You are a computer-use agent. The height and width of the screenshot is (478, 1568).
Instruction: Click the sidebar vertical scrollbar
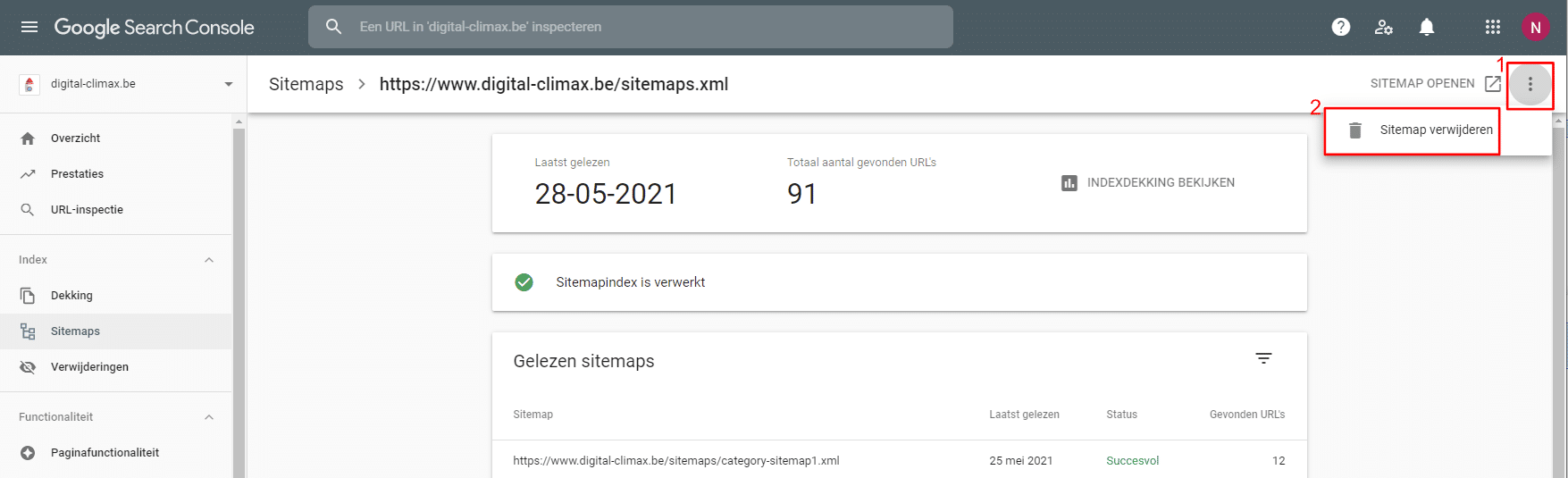(239, 302)
